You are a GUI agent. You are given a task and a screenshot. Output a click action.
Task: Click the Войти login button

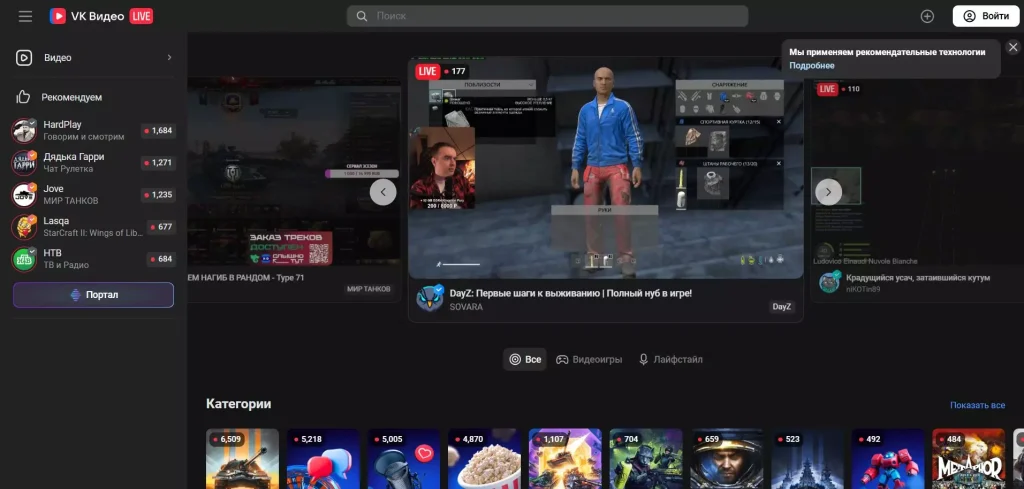point(983,16)
